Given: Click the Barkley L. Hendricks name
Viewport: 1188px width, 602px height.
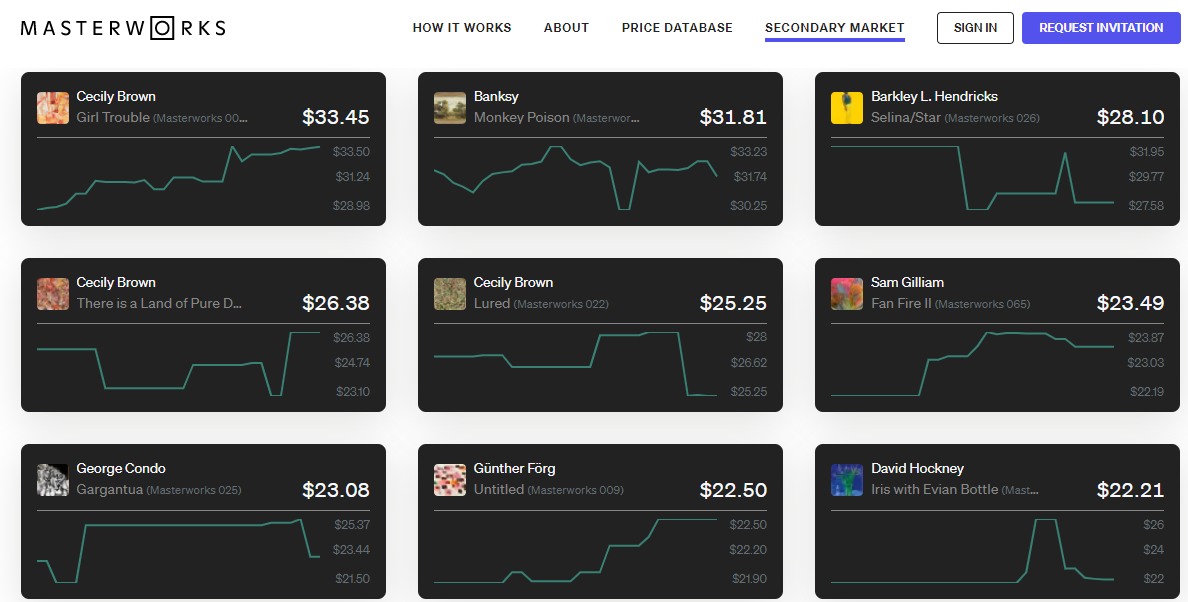Looking at the screenshot, I should click(934, 96).
